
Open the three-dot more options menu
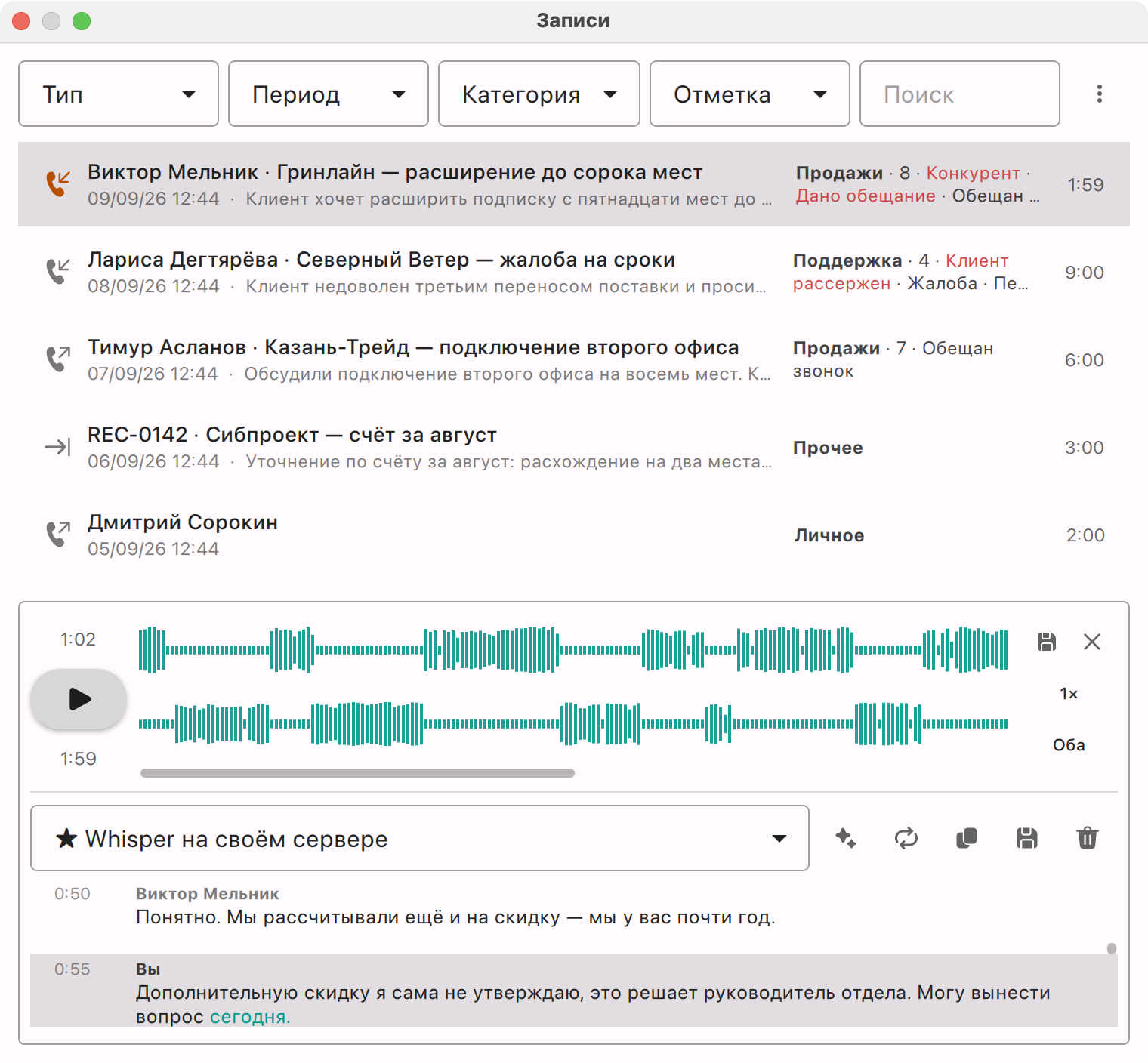coord(1100,94)
